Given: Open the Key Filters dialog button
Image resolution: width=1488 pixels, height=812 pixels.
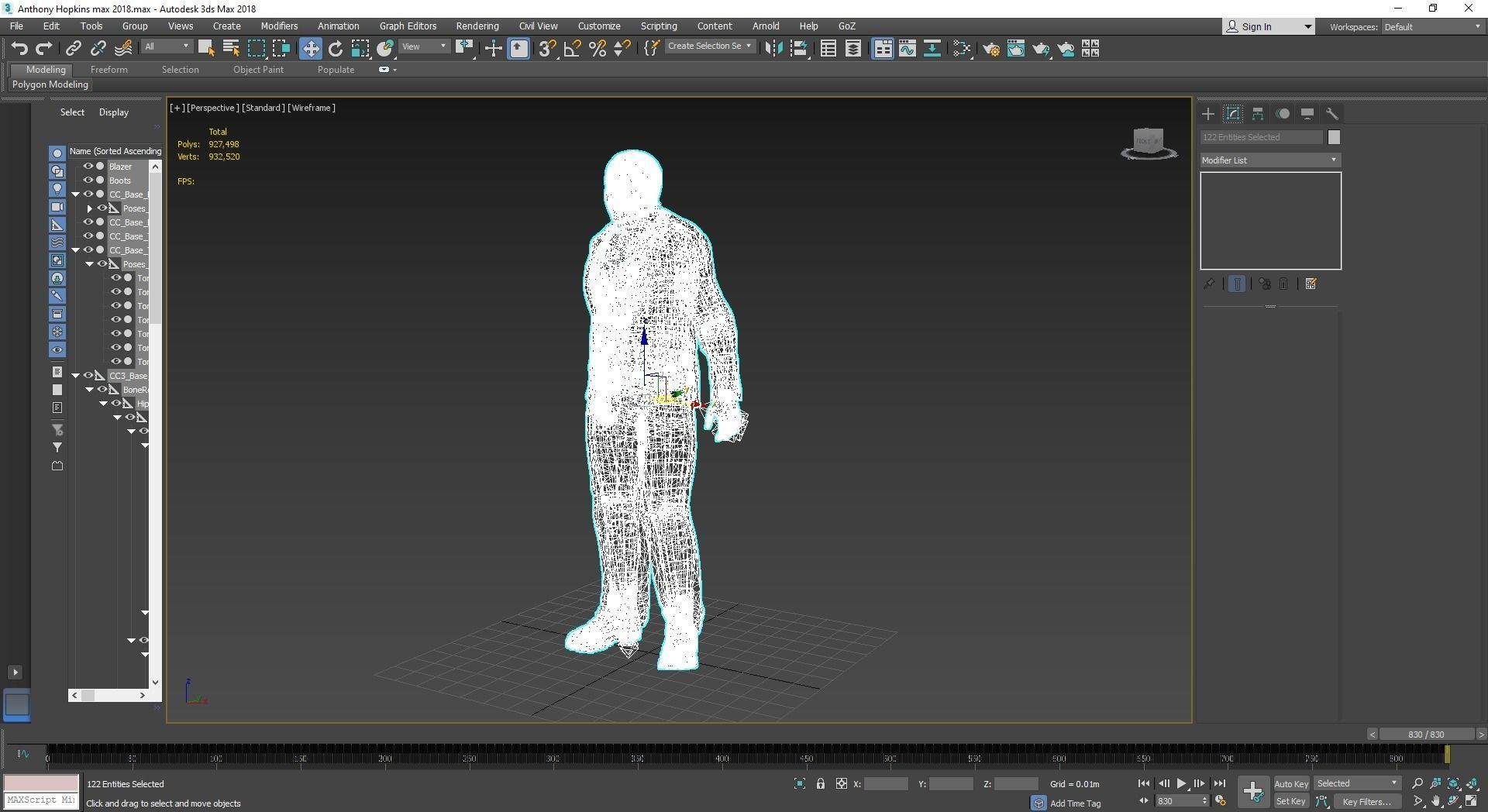Looking at the screenshot, I should tap(1367, 802).
